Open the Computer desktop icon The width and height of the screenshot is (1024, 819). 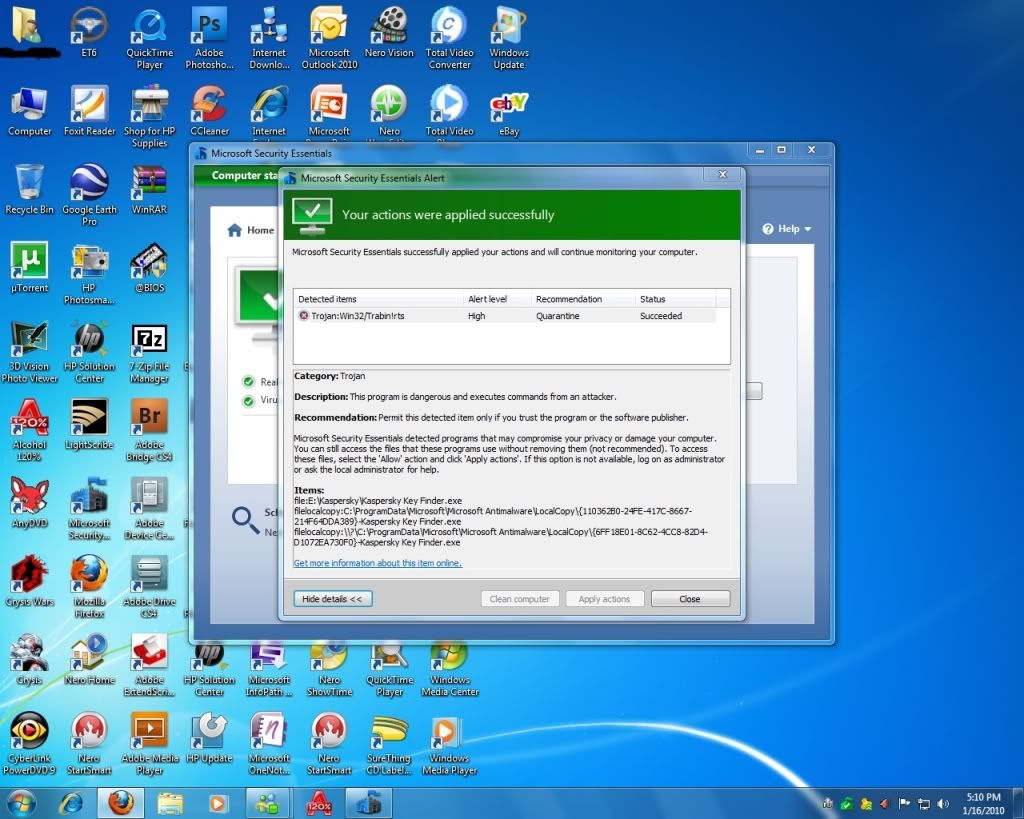pos(29,110)
